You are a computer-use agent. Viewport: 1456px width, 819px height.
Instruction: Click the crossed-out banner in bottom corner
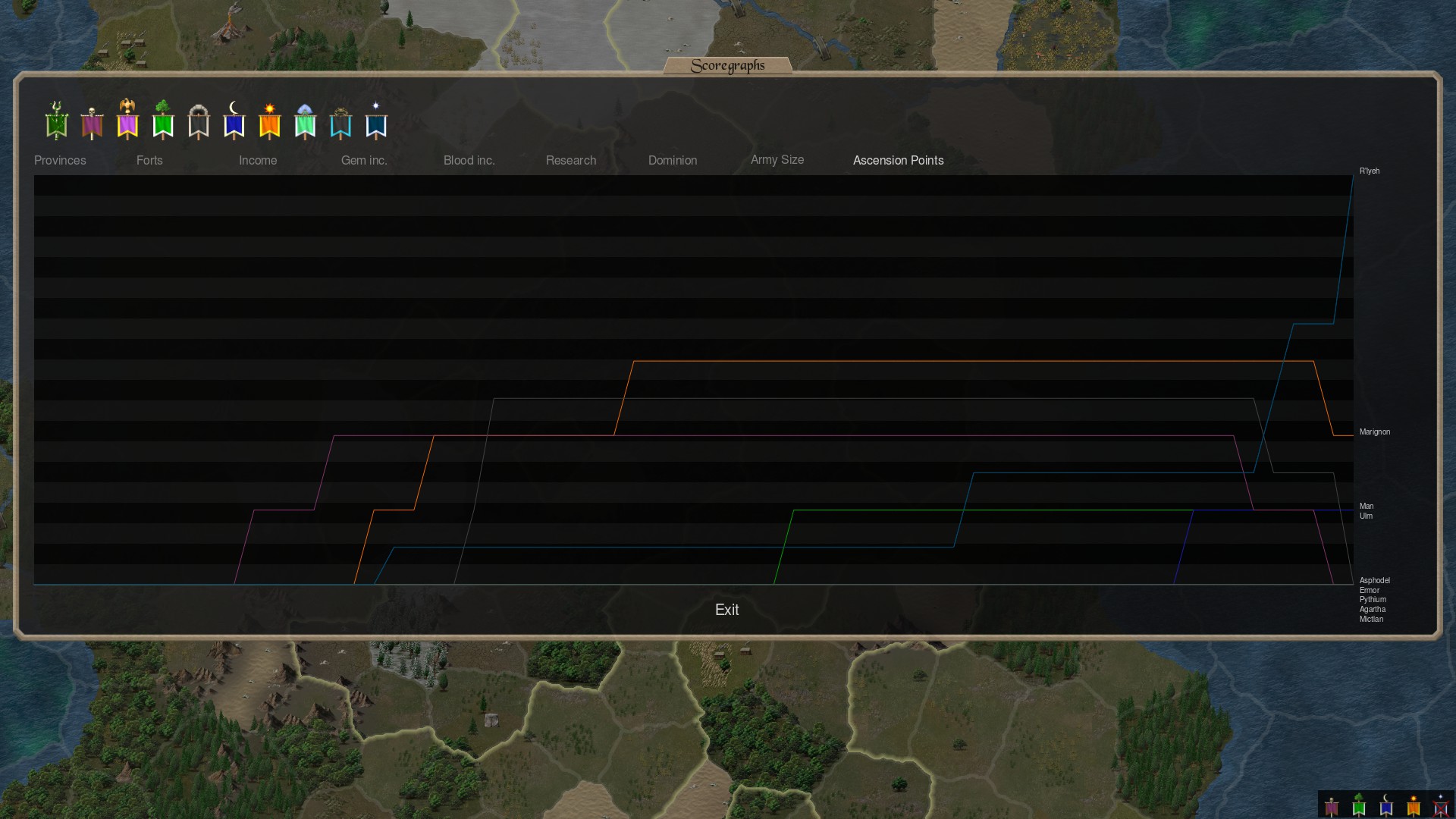1440,806
